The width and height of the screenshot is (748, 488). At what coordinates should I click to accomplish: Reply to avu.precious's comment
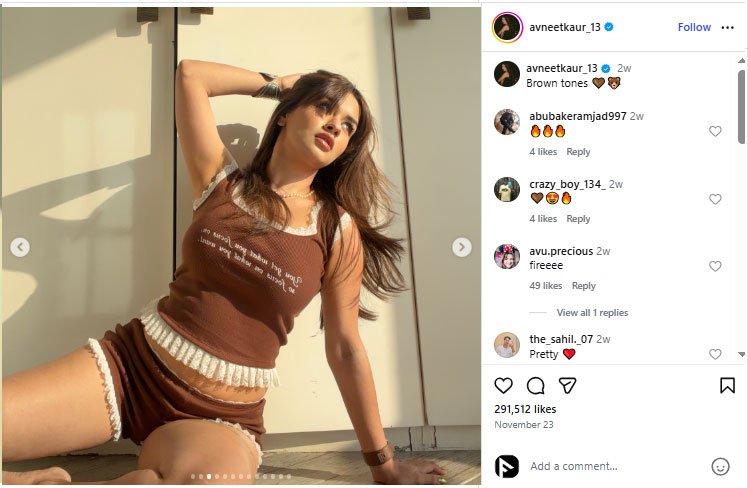[x=583, y=286]
